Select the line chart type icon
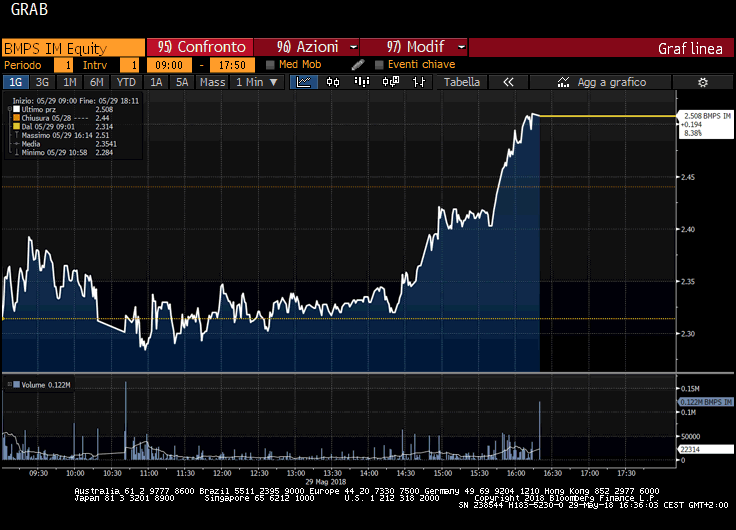This screenshot has width=736, height=530. pyautogui.click(x=304, y=83)
